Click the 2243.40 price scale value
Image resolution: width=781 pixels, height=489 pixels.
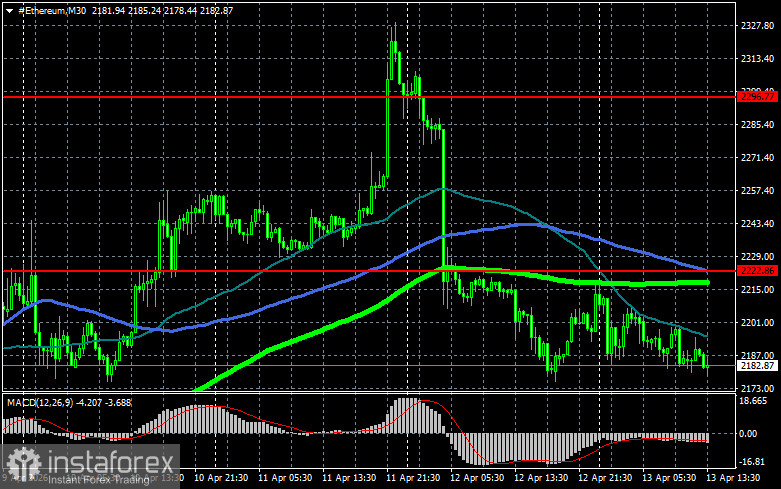(757, 223)
